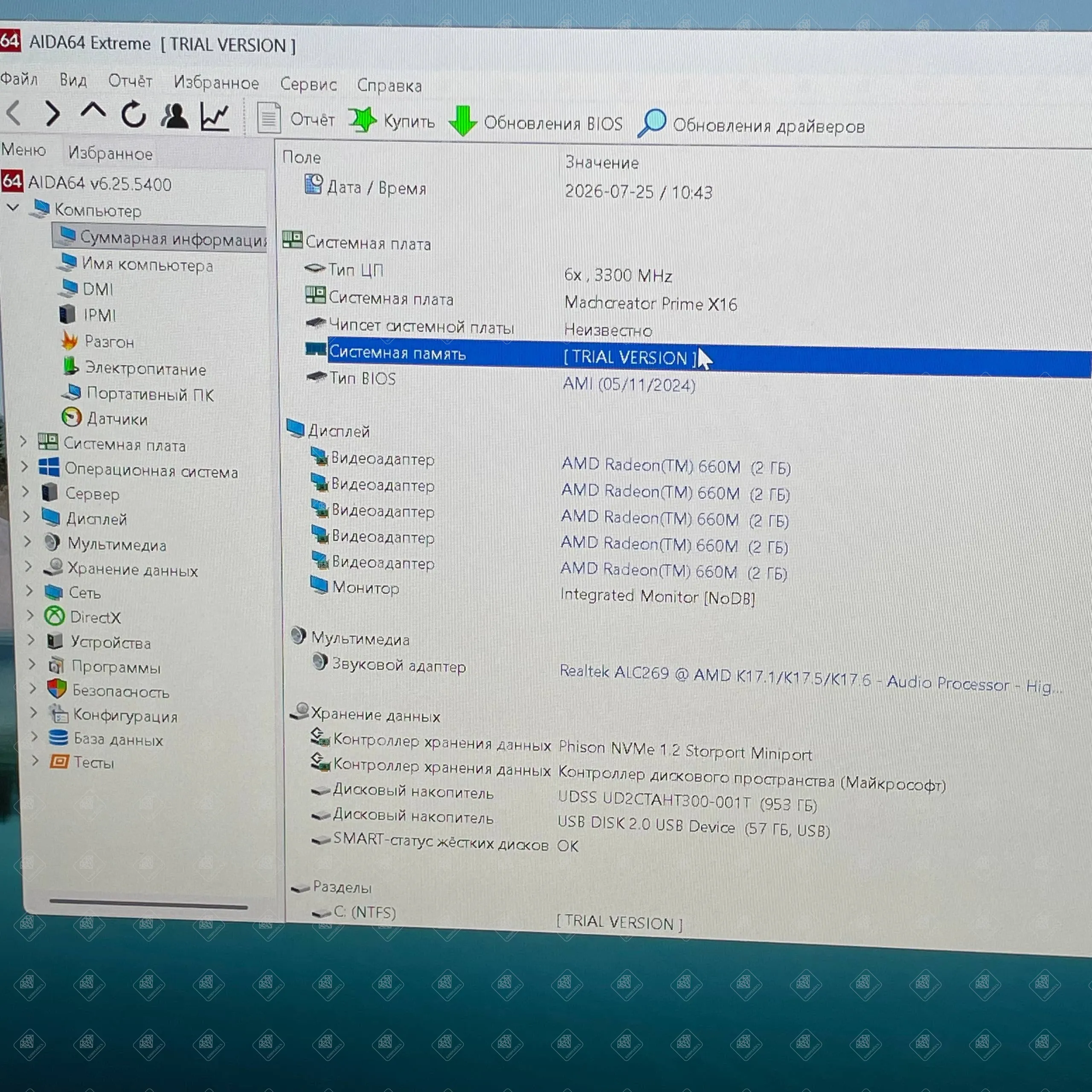Expand the Сеть tree node
This screenshot has height=1092, width=1092.
[29, 591]
